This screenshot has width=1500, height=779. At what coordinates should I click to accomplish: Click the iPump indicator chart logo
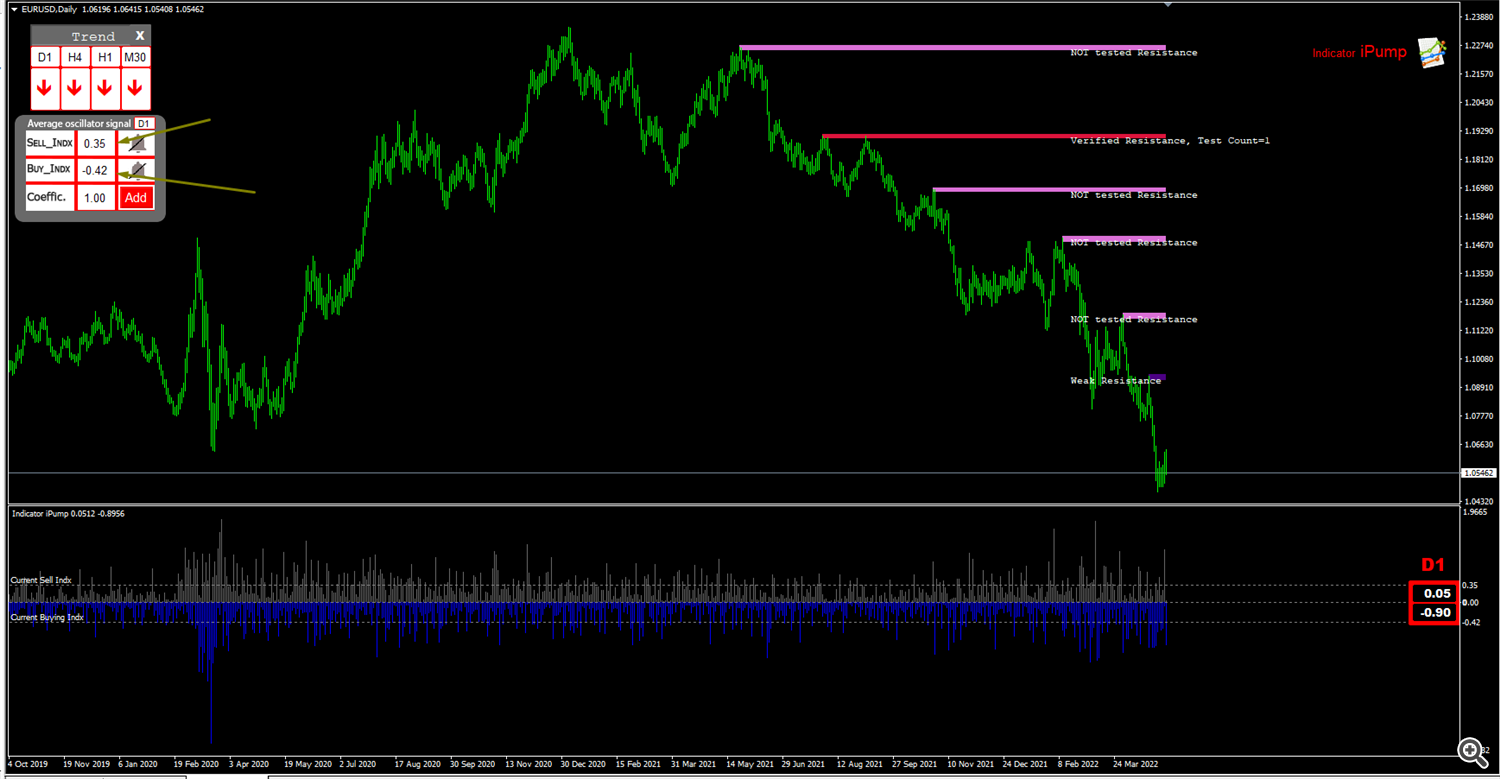(x=1432, y=53)
